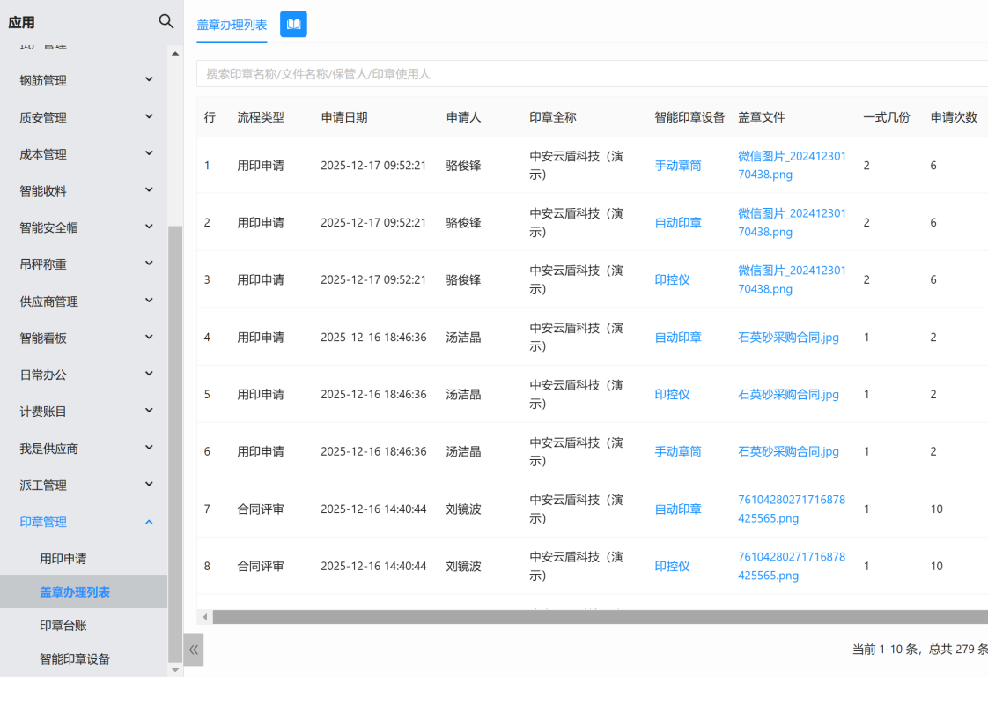Screen dimensions: 988x713
Task: Click the blue book icon beside tab
Action: [x=293, y=24]
